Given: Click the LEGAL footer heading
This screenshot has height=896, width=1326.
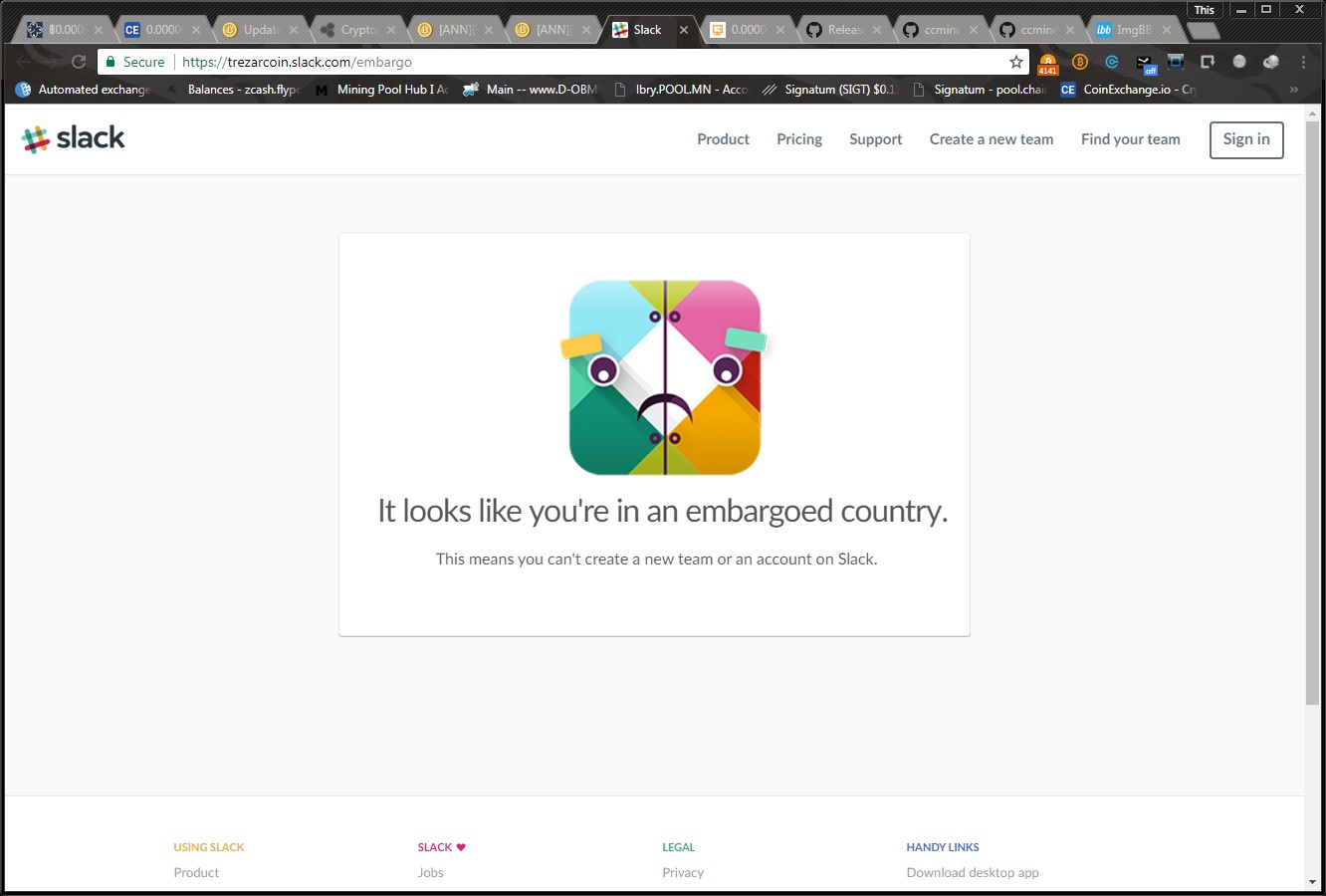Looking at the screenshot, I should click(679, 847).
